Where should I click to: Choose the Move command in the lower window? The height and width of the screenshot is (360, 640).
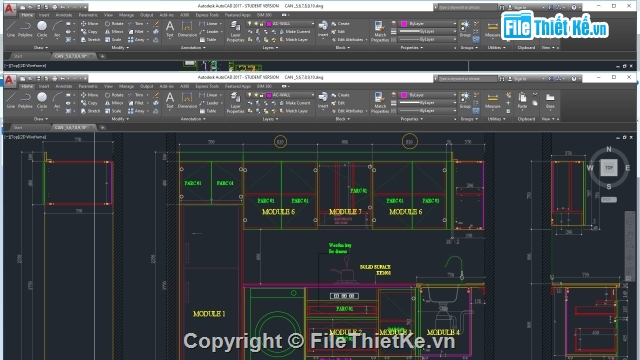(x=89, y=95)
